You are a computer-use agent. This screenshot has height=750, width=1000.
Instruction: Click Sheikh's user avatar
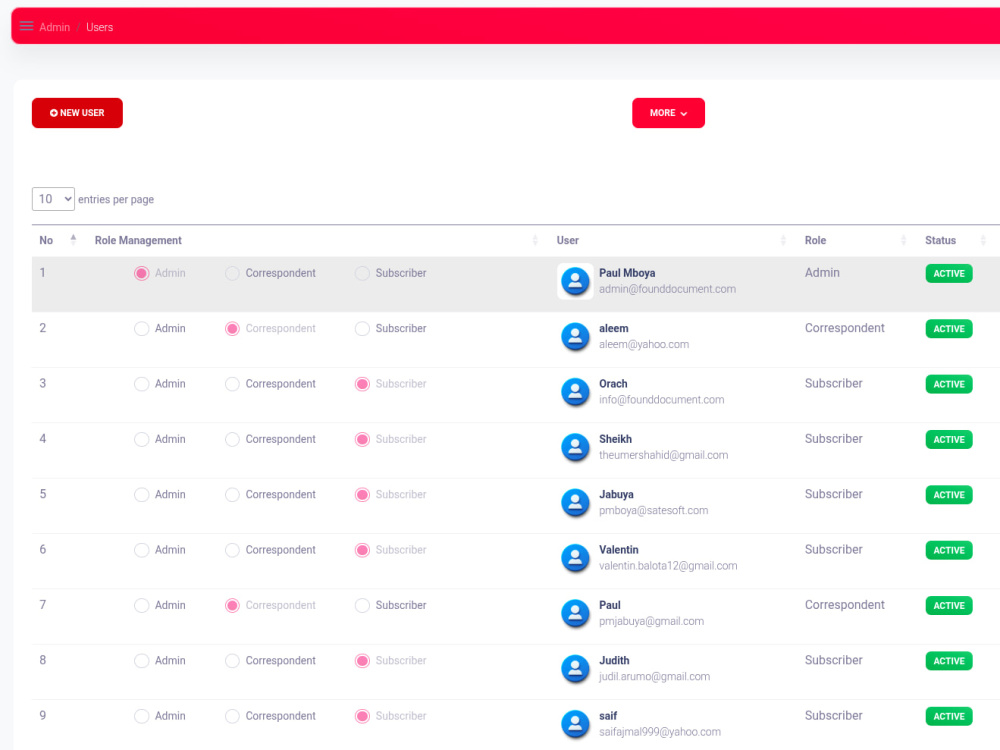[575, 447]
